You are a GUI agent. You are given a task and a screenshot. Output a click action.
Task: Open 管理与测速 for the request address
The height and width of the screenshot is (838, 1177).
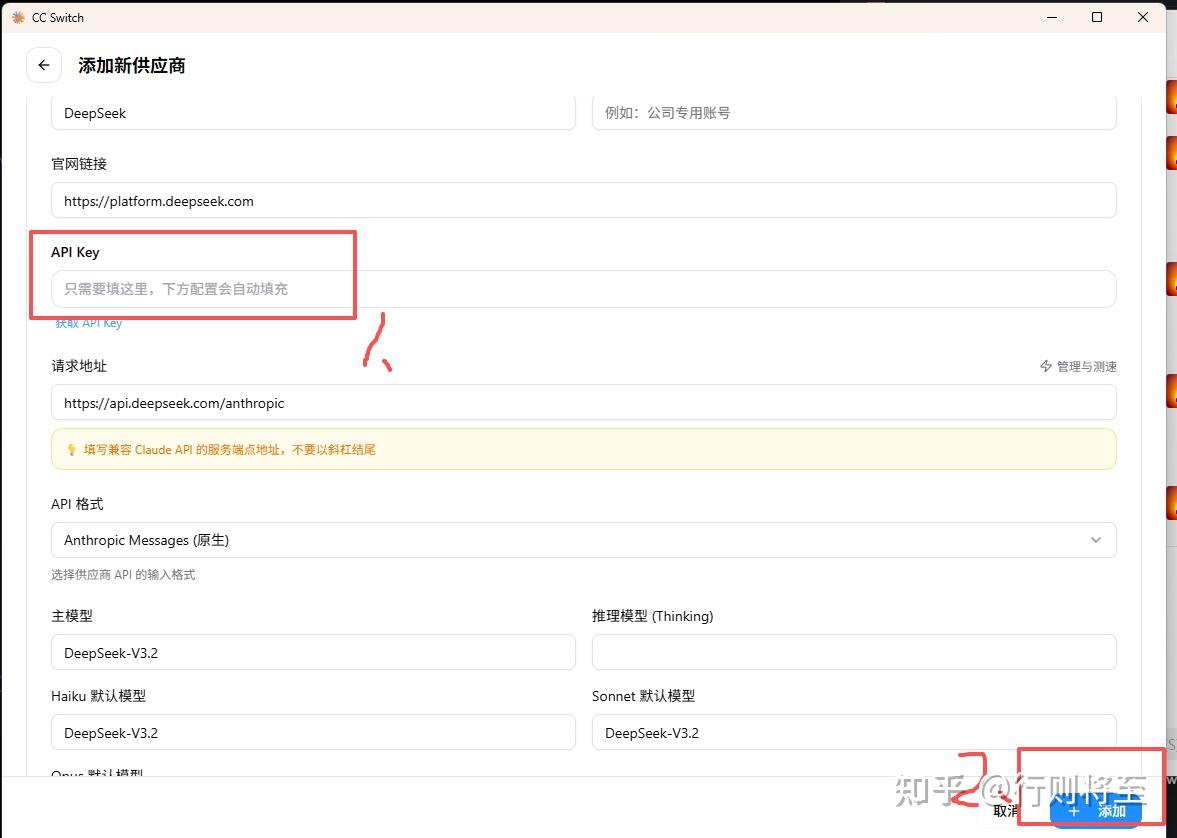[x=1078, y=366]
